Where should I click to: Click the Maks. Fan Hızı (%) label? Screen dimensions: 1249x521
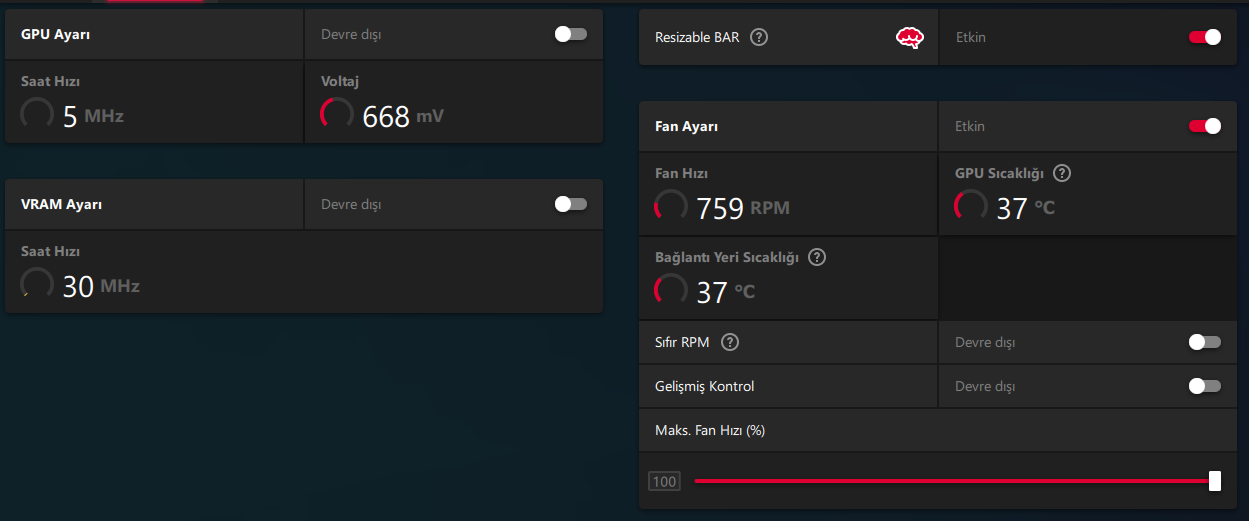[x=710, y=430]
